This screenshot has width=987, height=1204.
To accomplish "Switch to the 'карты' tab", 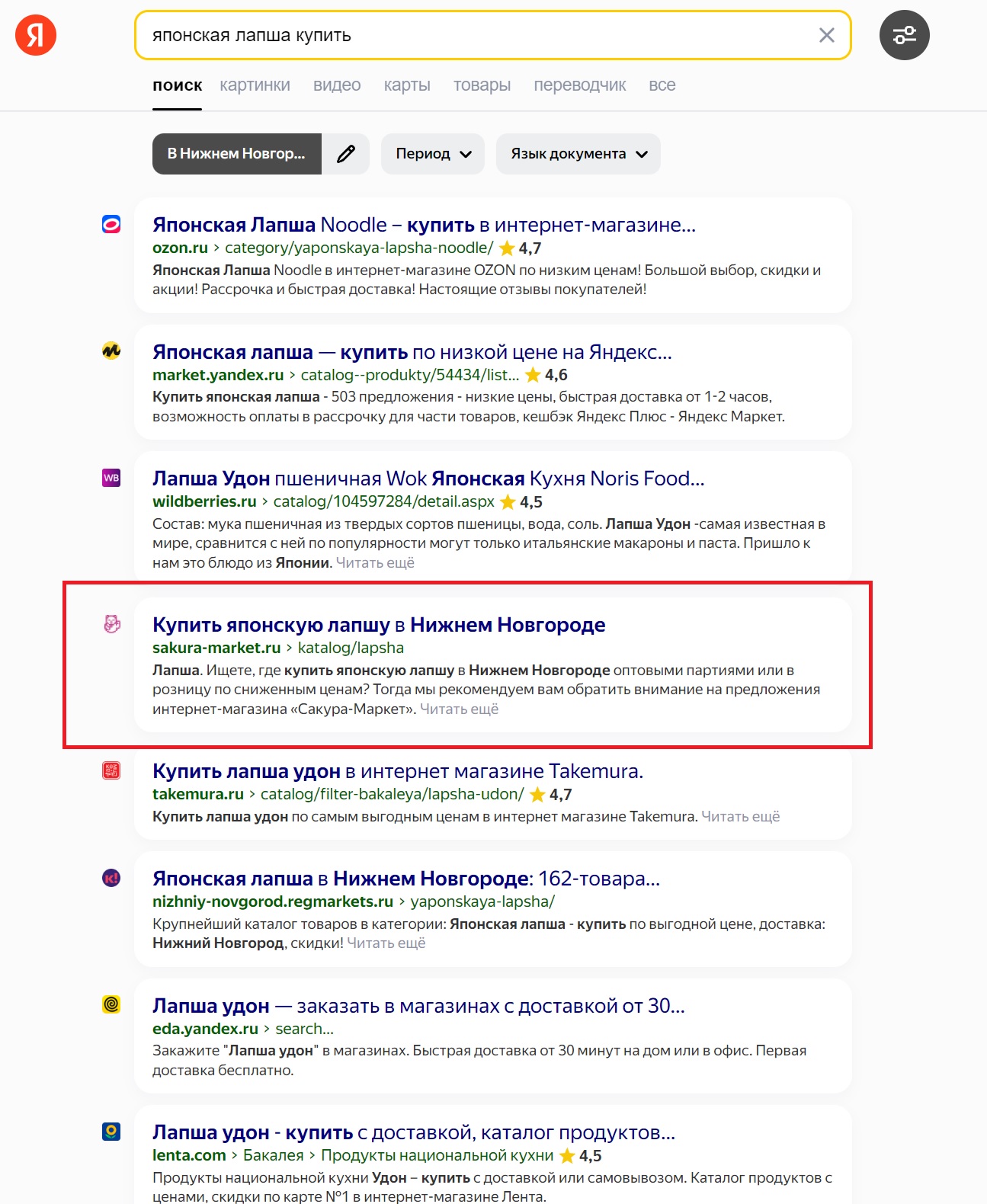I will tap(407, 85).
